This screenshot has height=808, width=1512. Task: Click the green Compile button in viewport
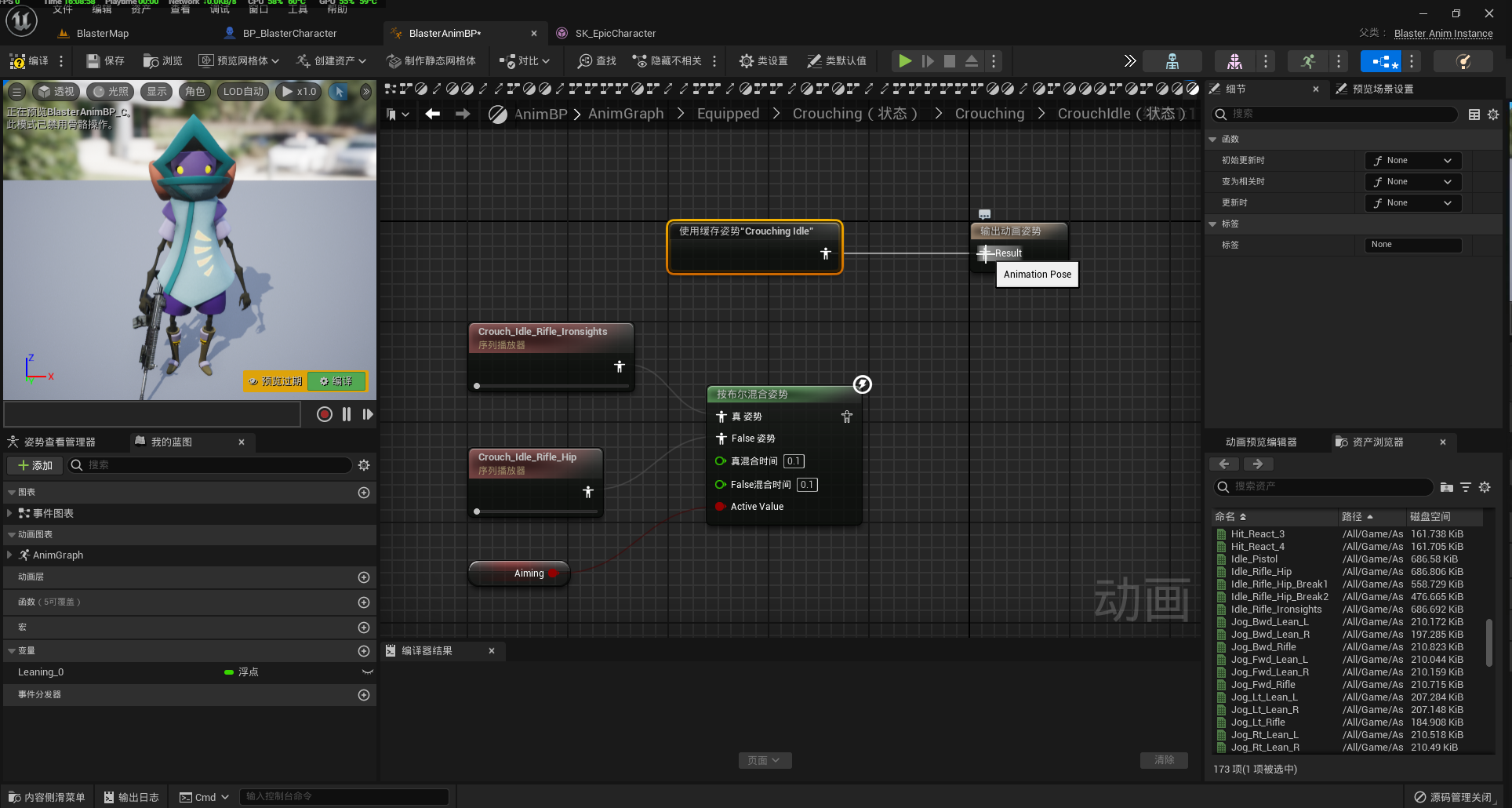(336, 381)
